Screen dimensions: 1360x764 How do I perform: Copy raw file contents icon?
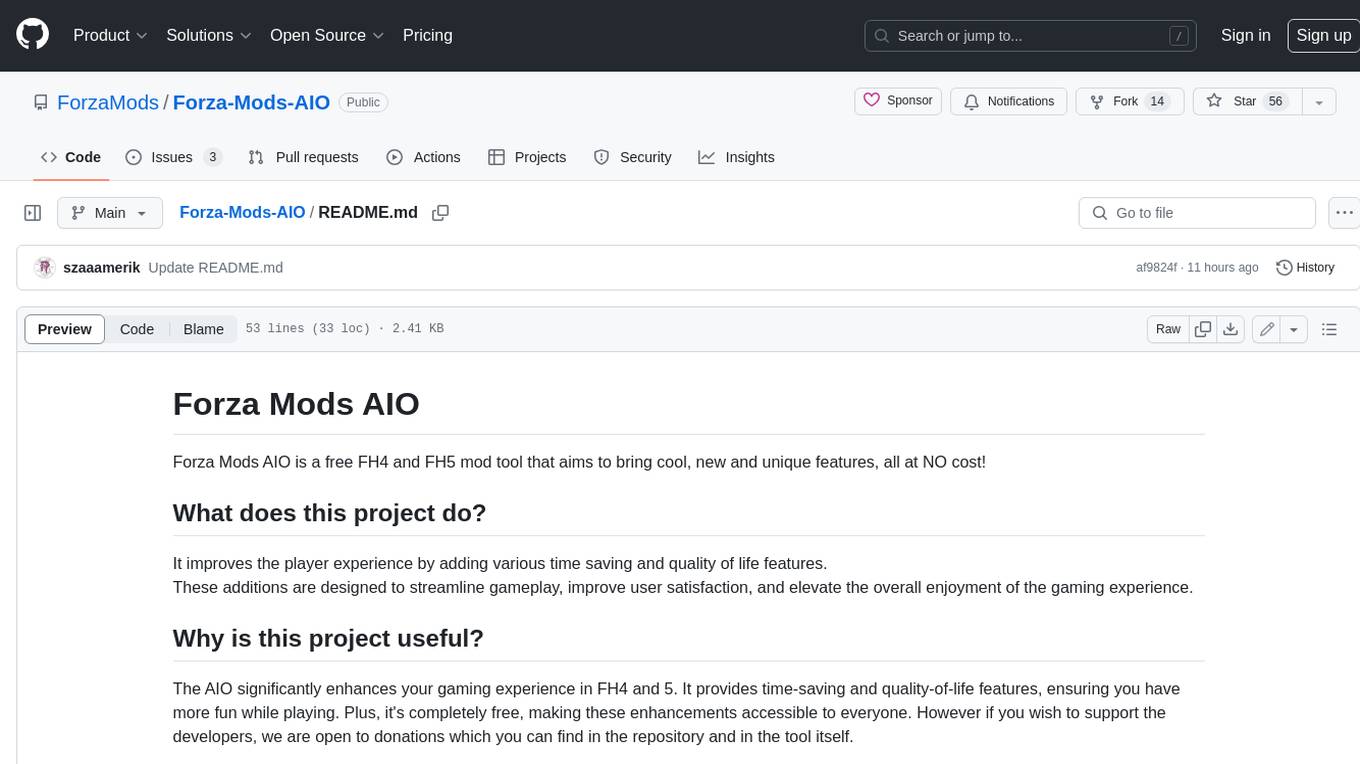(x=1203, y=329)
